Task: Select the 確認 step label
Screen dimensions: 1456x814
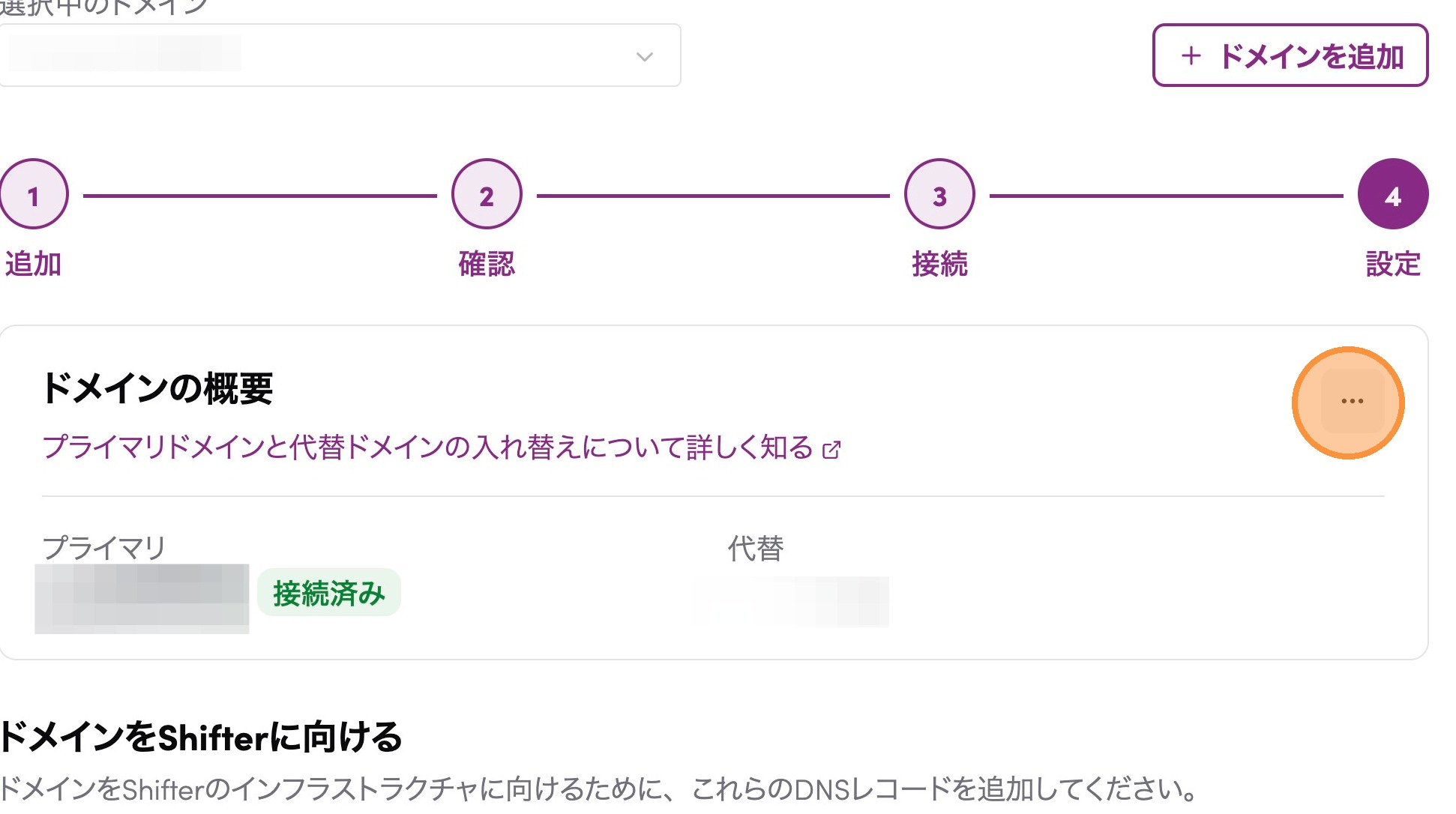Action: [487, 264]
